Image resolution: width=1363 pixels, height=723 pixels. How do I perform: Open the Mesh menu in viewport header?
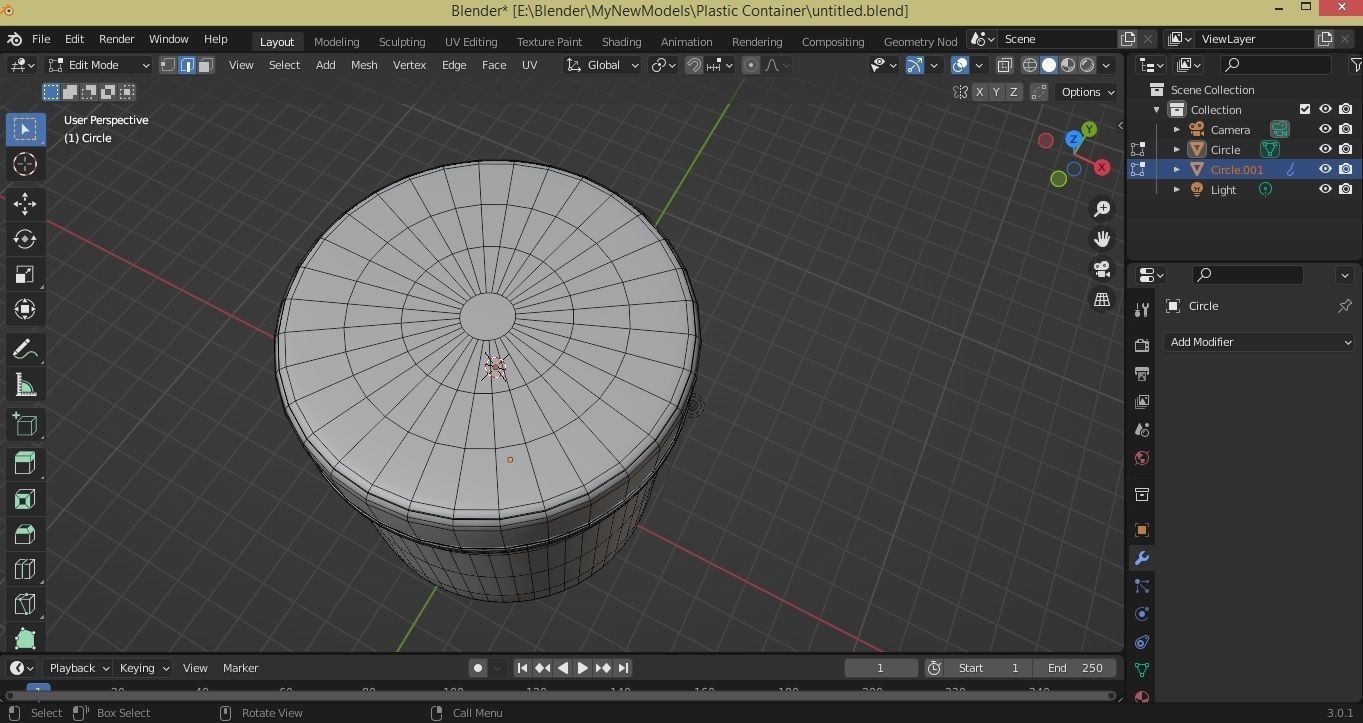(364, 65)
